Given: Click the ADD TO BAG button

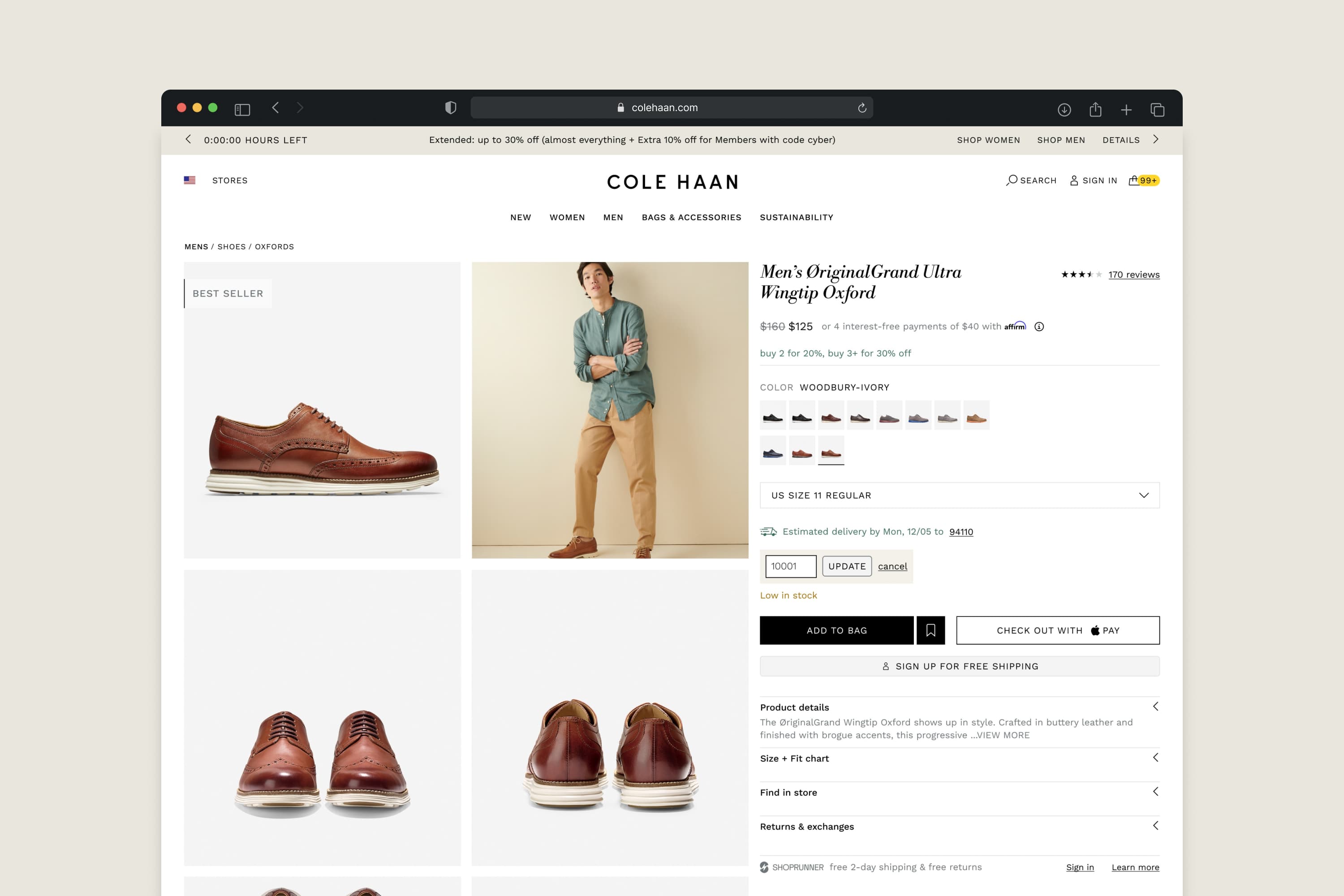Looking at the screenshot, I should (x=836, y=630).
